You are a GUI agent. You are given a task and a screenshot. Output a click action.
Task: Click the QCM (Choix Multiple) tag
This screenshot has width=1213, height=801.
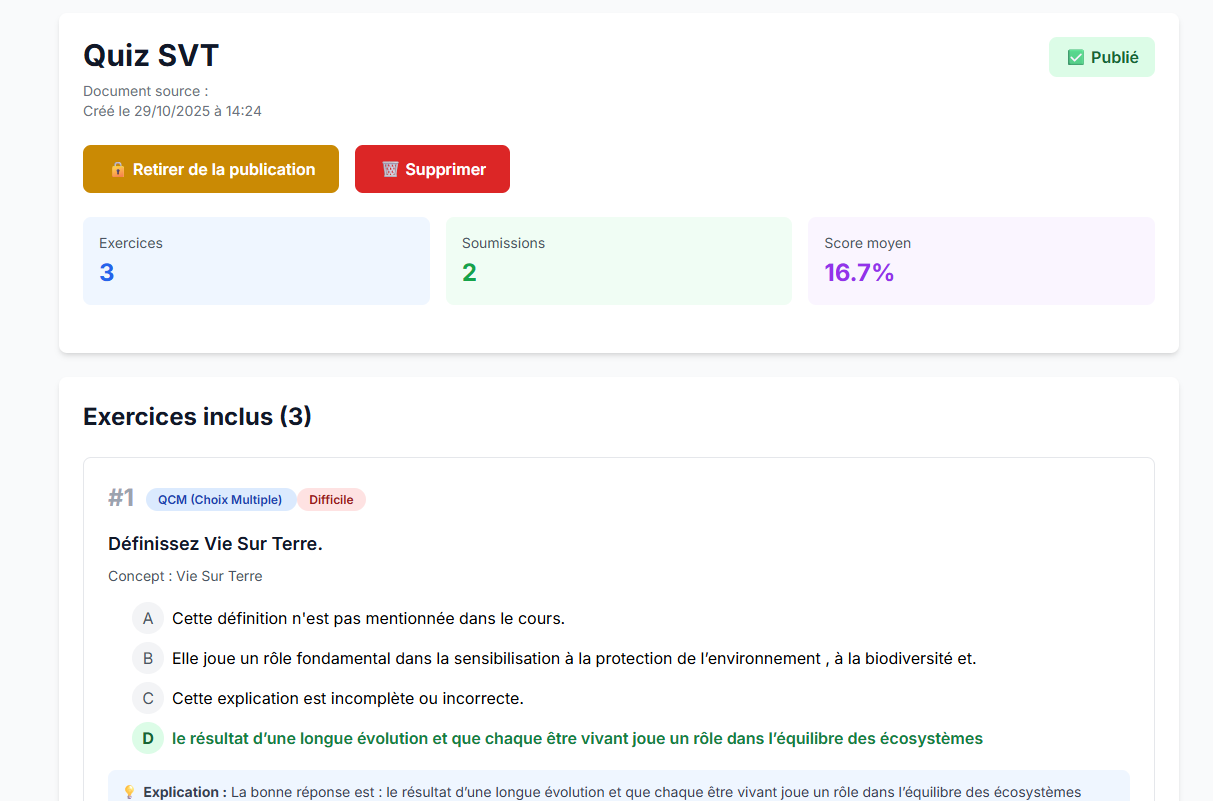[x=220, y=499]
